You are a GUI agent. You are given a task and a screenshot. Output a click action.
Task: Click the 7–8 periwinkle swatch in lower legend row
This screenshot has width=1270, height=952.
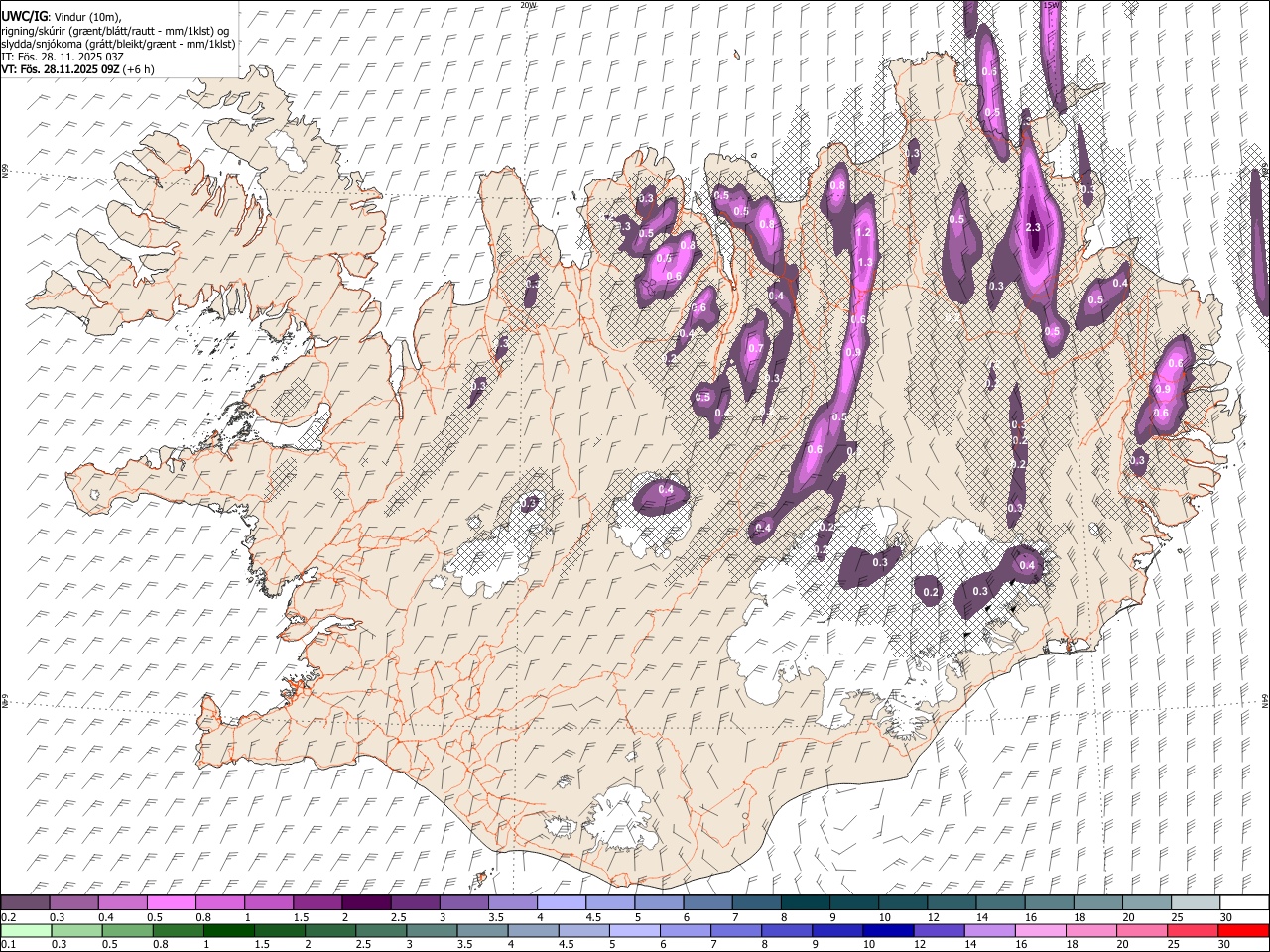pos(736,930)
